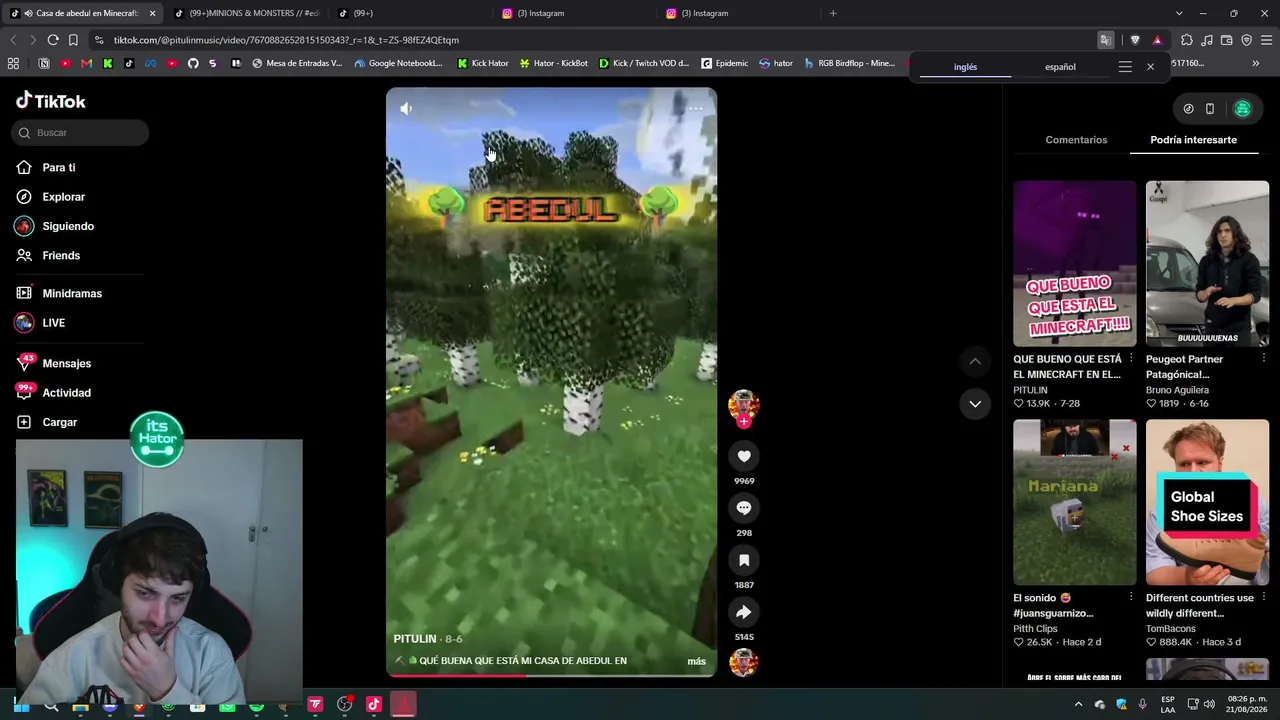Viewport: 1280px width, 720px height.
Task: Bookmark the video showing 1887 saves
Action: coord(744,560)
